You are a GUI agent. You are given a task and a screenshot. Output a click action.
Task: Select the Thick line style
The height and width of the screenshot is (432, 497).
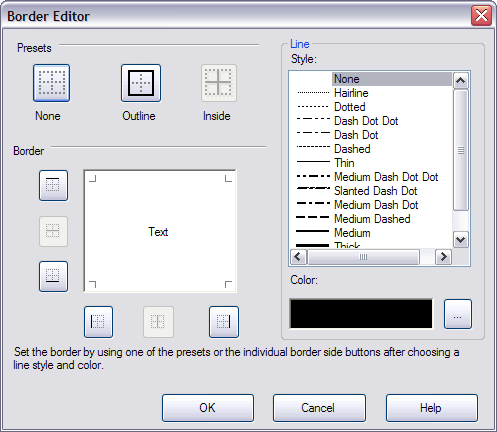click(371, 245)
